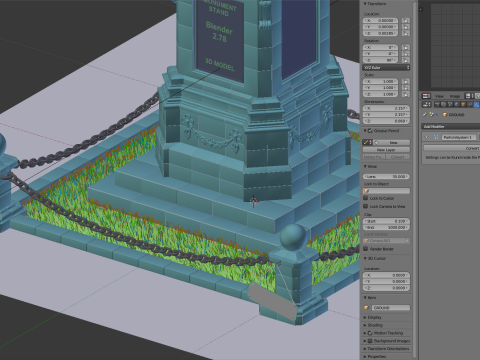Viewport: 480px width, 360px height.
Task: Show the UV editor side region arrow
Action: pyautogui.click(x=421, y=9)
